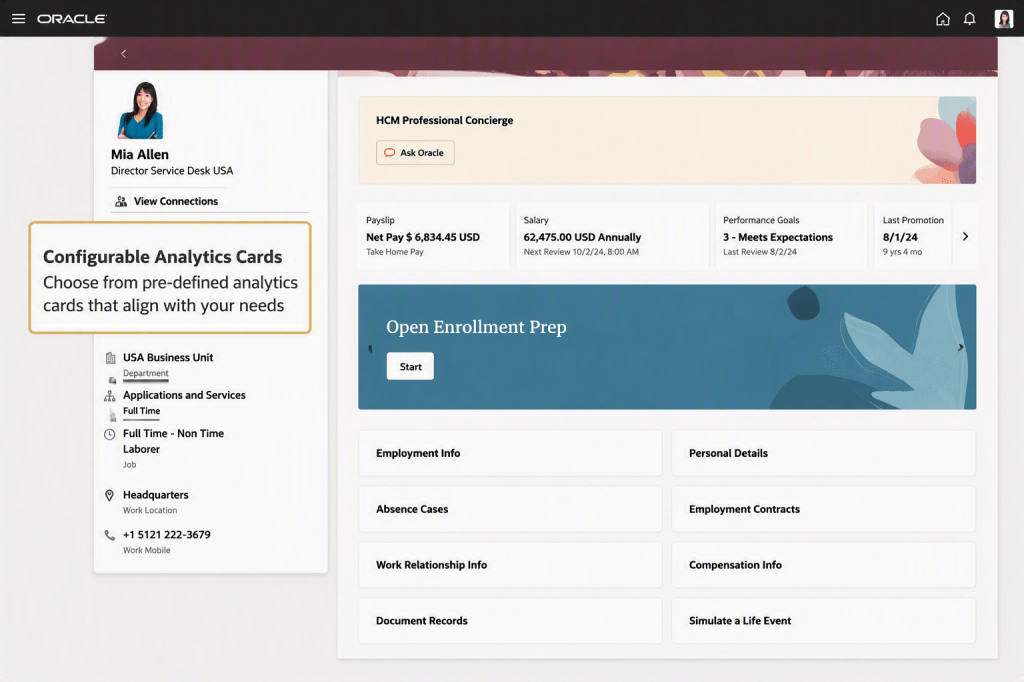This screenshot has height=682, width=1024.
Task: Open Personal Details section
Action: [x=824, y=453]
